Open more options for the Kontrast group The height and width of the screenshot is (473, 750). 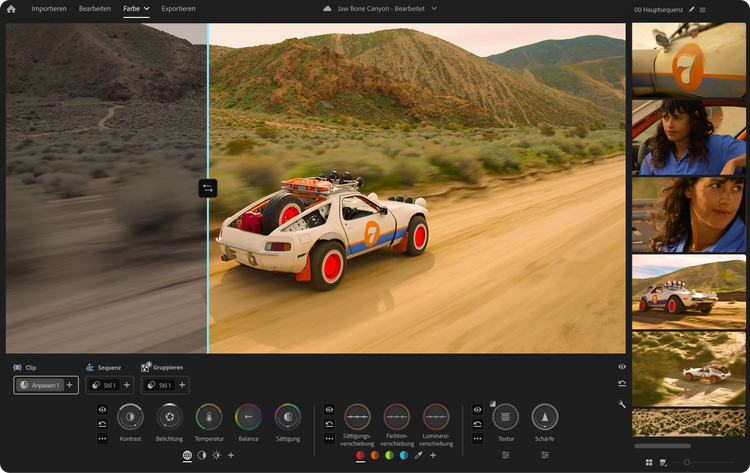click(x=102, y=438)
